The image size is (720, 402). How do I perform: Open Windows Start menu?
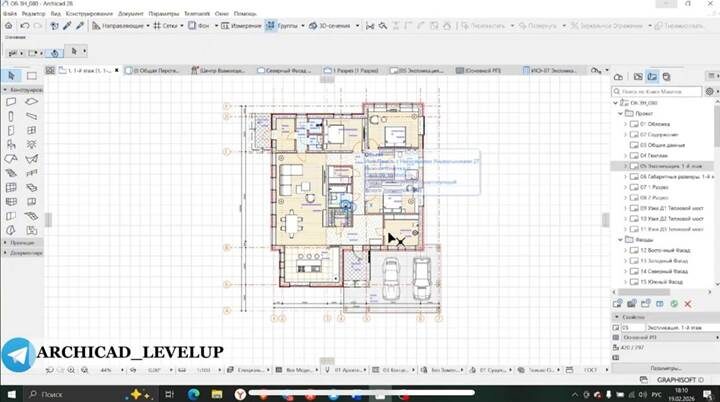click(11, 394)
